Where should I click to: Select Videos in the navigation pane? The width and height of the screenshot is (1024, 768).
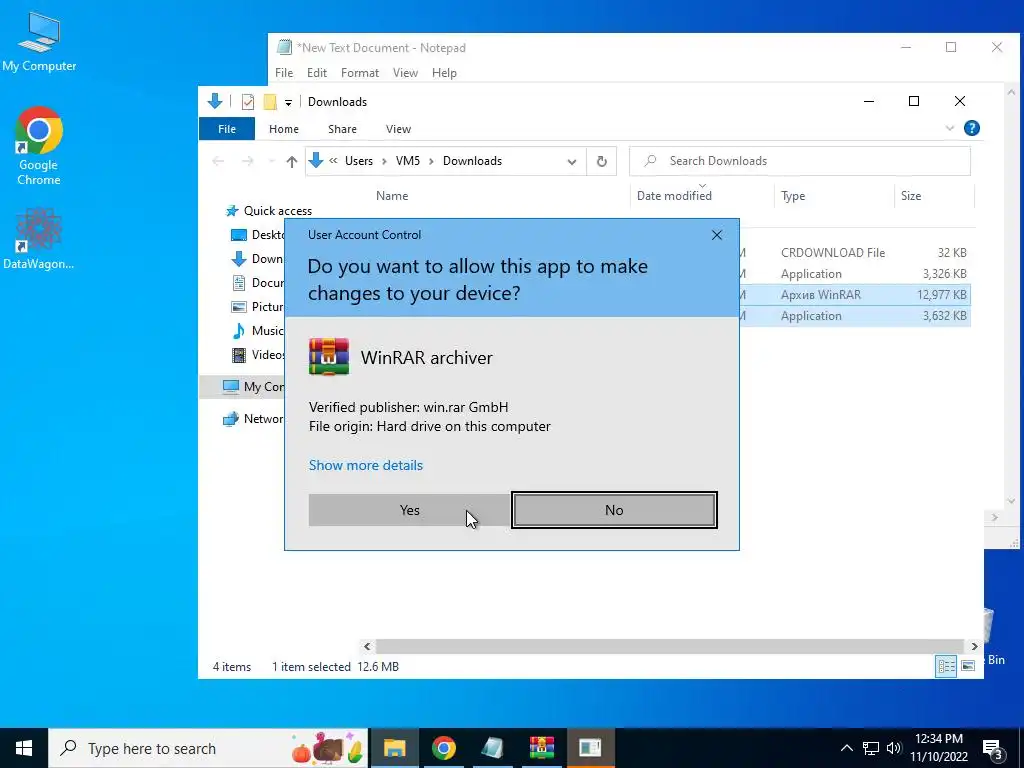pyautogui.click(x=259, y=355)
